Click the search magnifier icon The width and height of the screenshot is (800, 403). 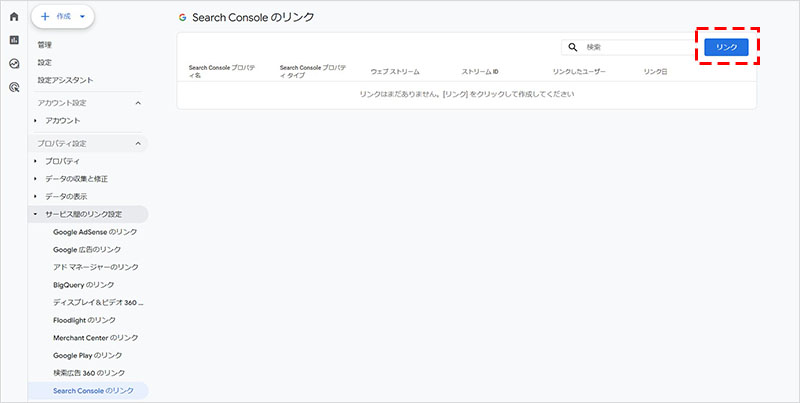click(573, 47)
